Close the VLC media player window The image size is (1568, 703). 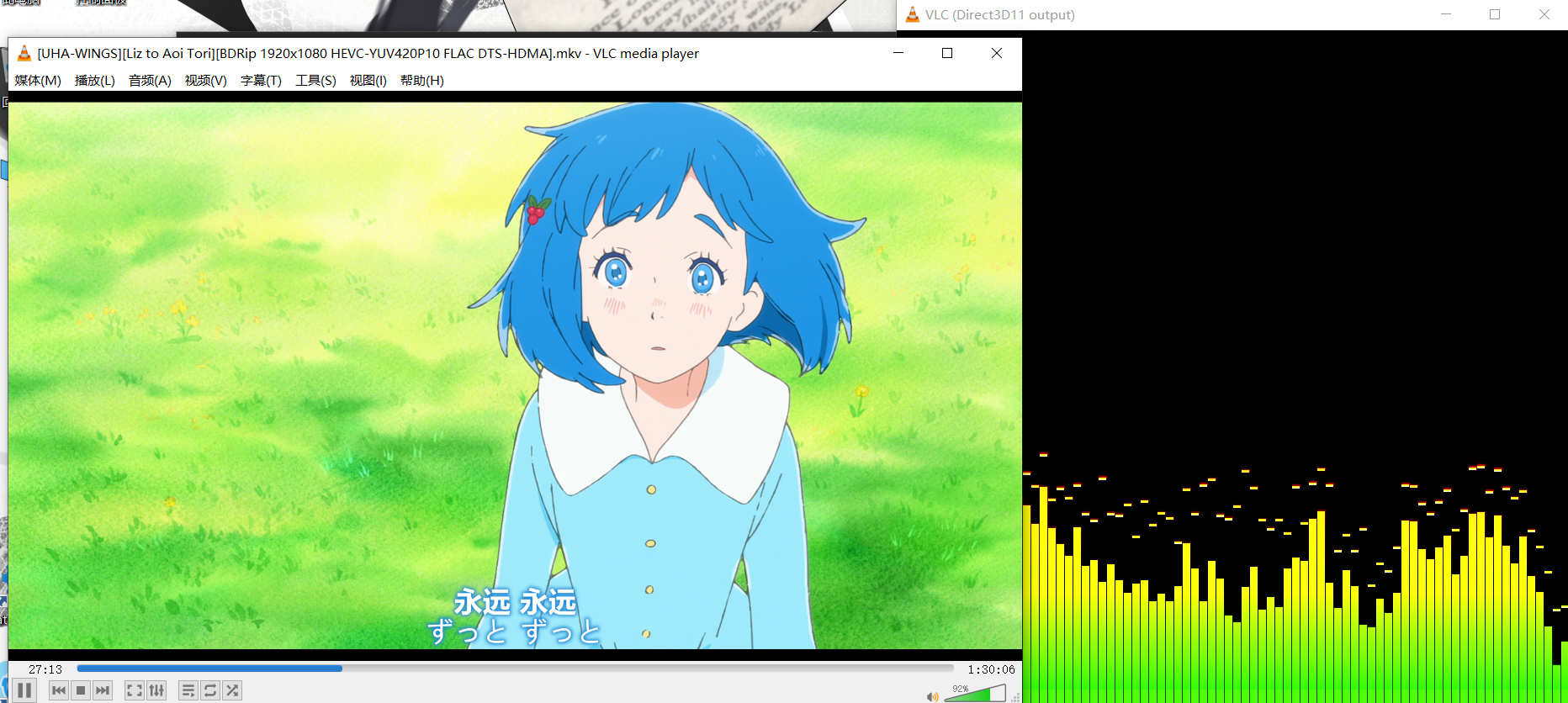tap(997, 53)
